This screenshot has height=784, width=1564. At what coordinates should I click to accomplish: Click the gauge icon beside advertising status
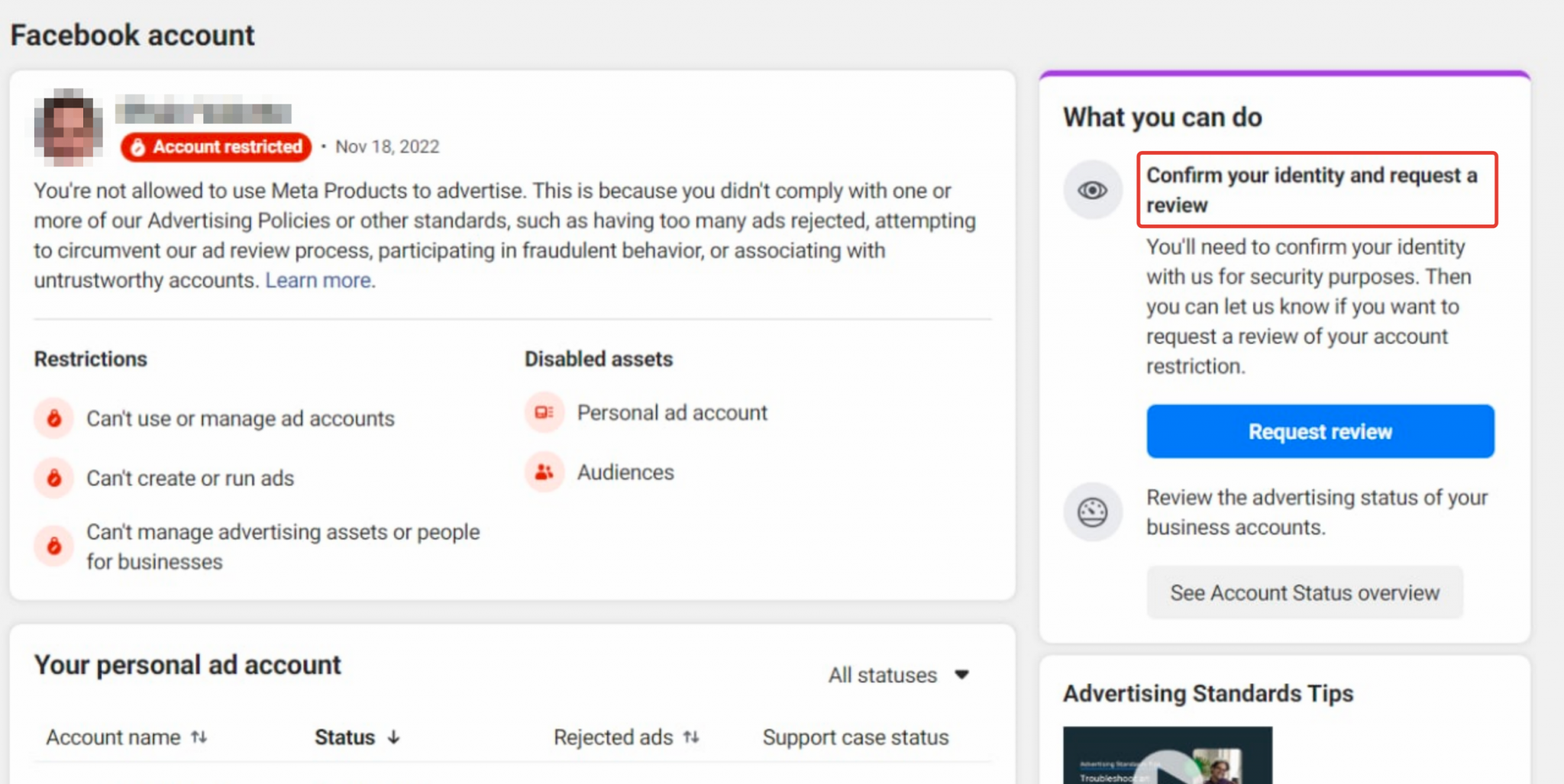pyautogui.click(x=1092, y=512)
